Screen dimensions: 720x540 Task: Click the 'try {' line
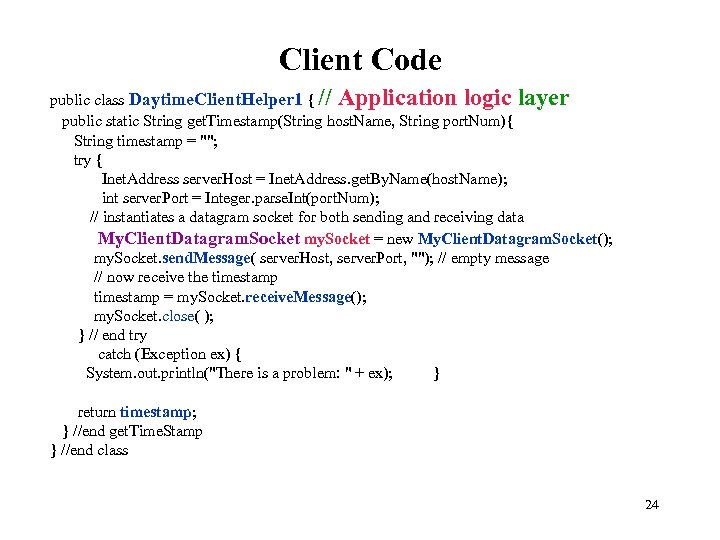pos(87,160)
